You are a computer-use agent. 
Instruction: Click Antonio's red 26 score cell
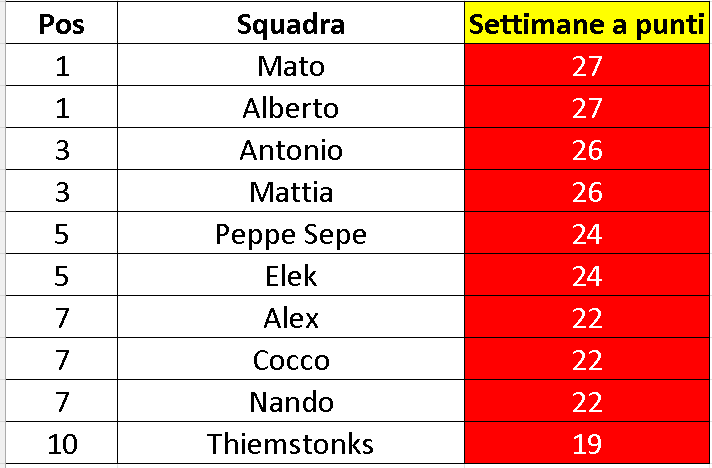[x=588, y=150]
